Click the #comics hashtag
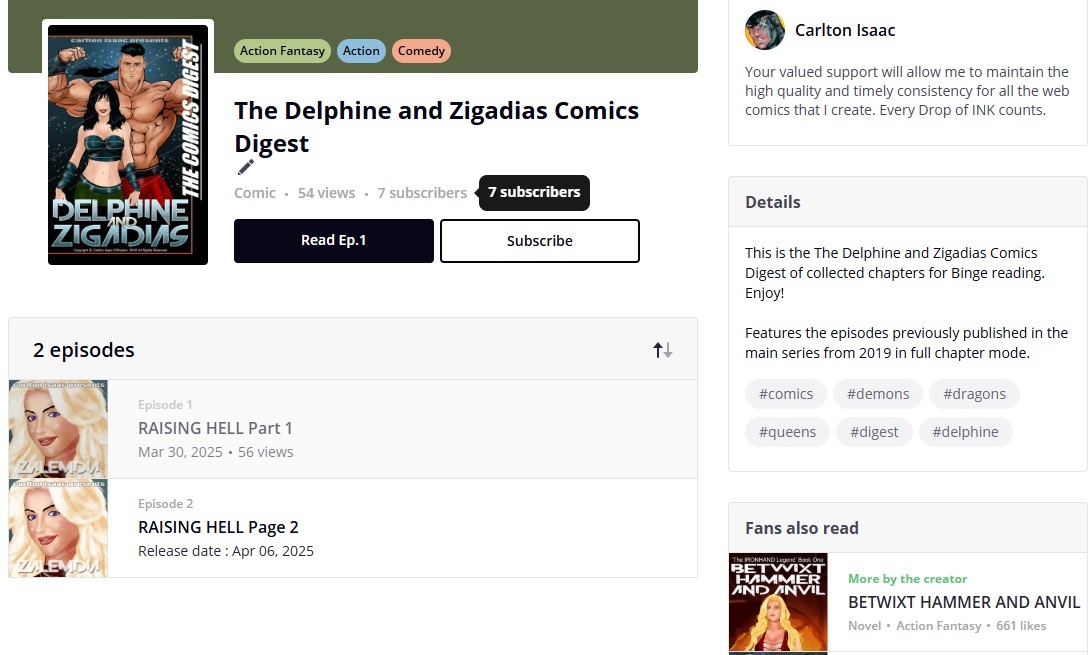 tap(786, 394)
